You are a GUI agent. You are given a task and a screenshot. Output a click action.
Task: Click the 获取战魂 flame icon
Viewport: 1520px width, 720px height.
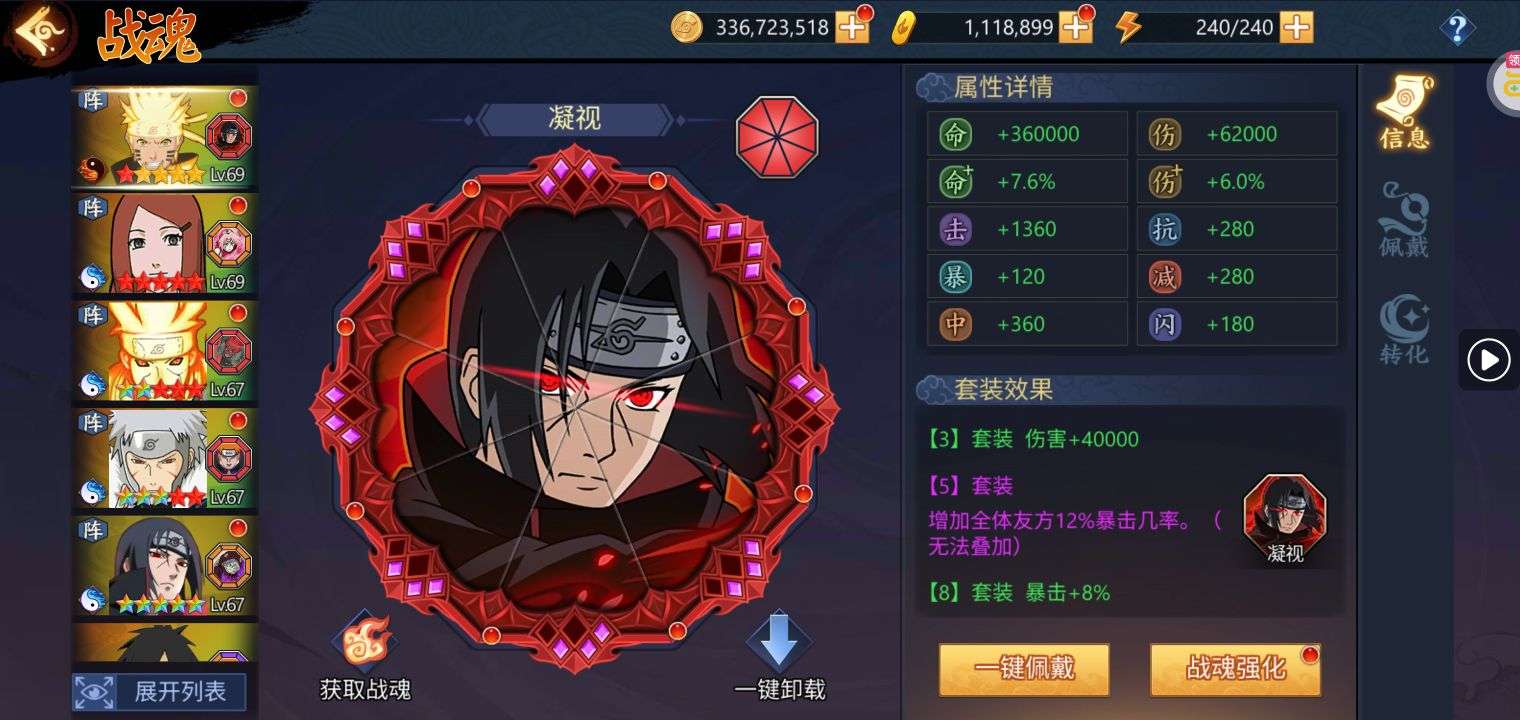point(365,641)
